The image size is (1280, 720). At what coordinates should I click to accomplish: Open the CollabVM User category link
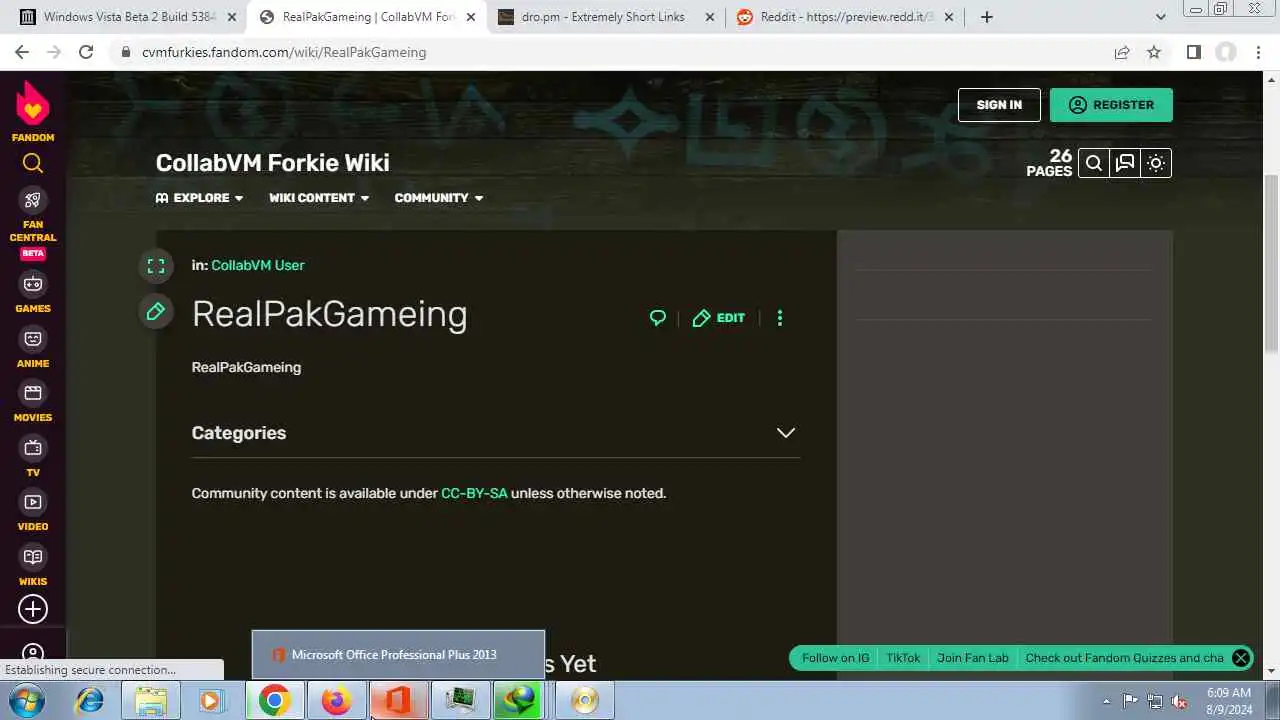[x=258, y=265]
